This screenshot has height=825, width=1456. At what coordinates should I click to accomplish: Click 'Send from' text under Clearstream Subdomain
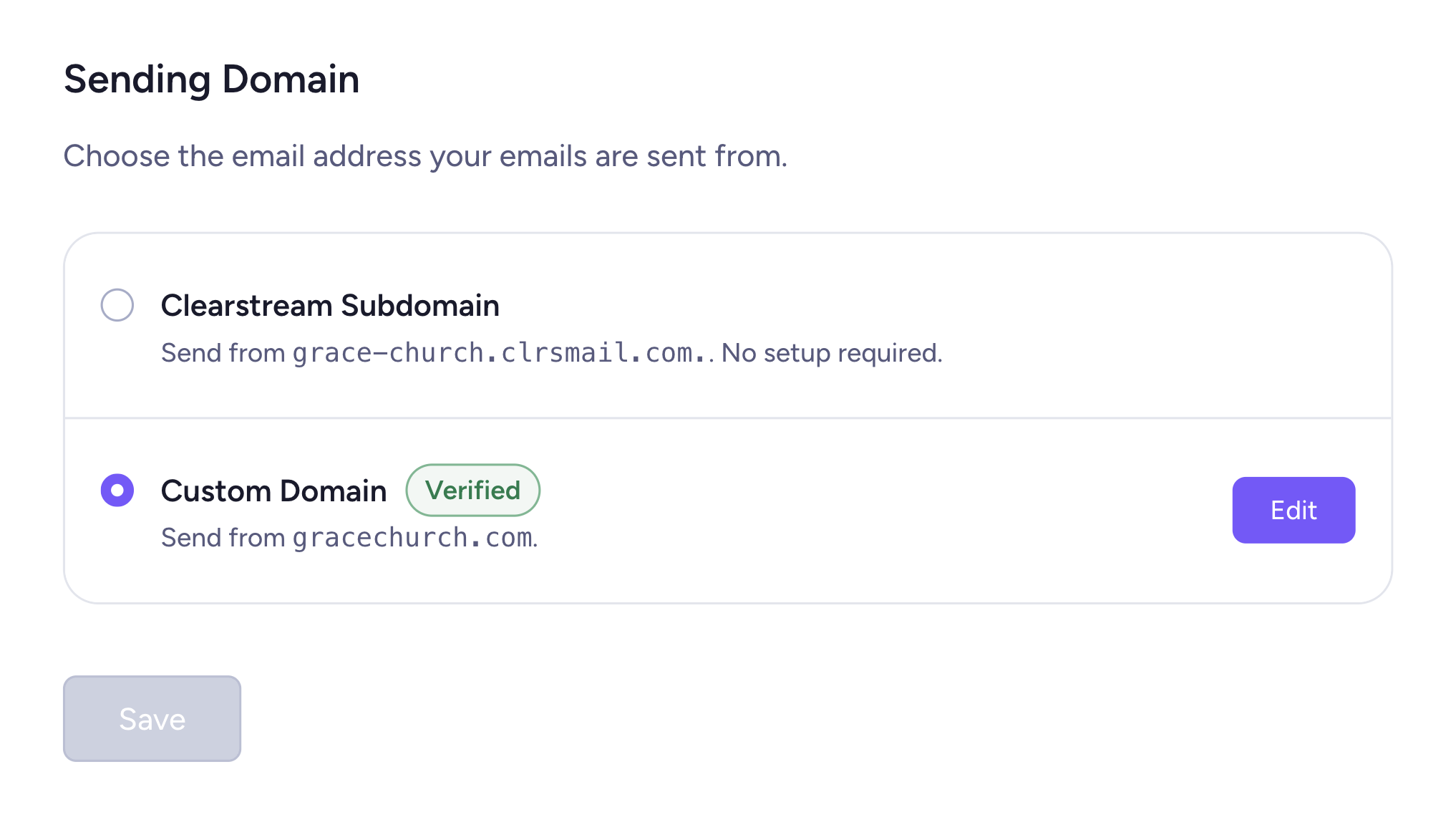pyautogui.click(x=223, y=353)
